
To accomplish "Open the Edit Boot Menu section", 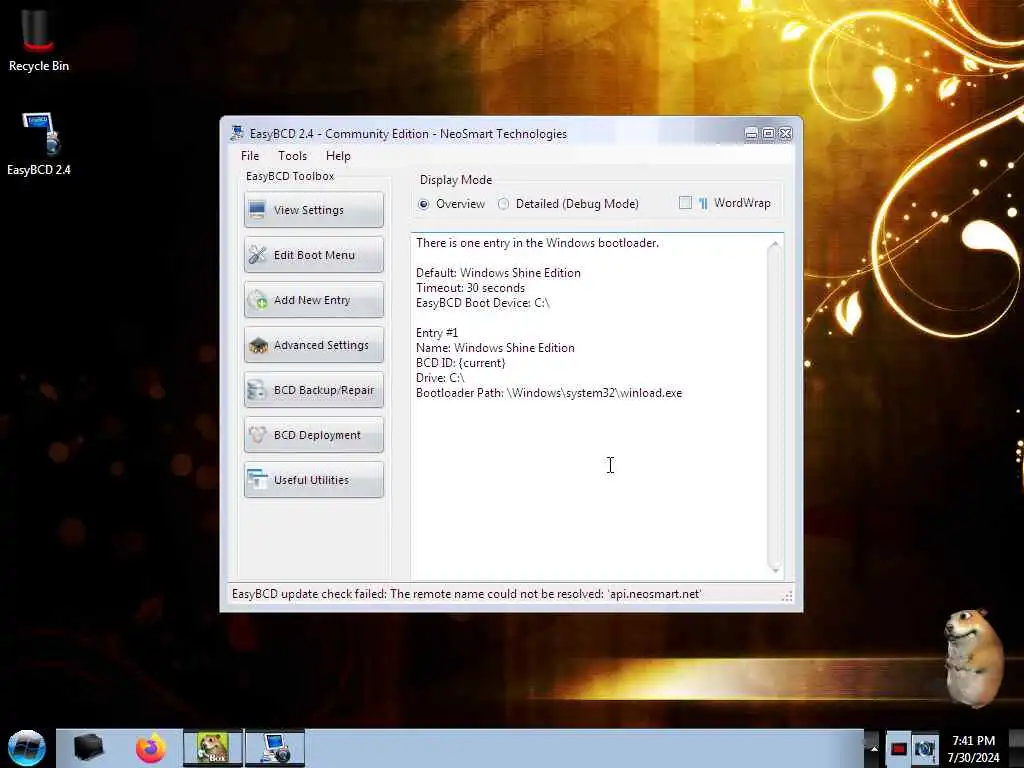I will tap(313, 255).
